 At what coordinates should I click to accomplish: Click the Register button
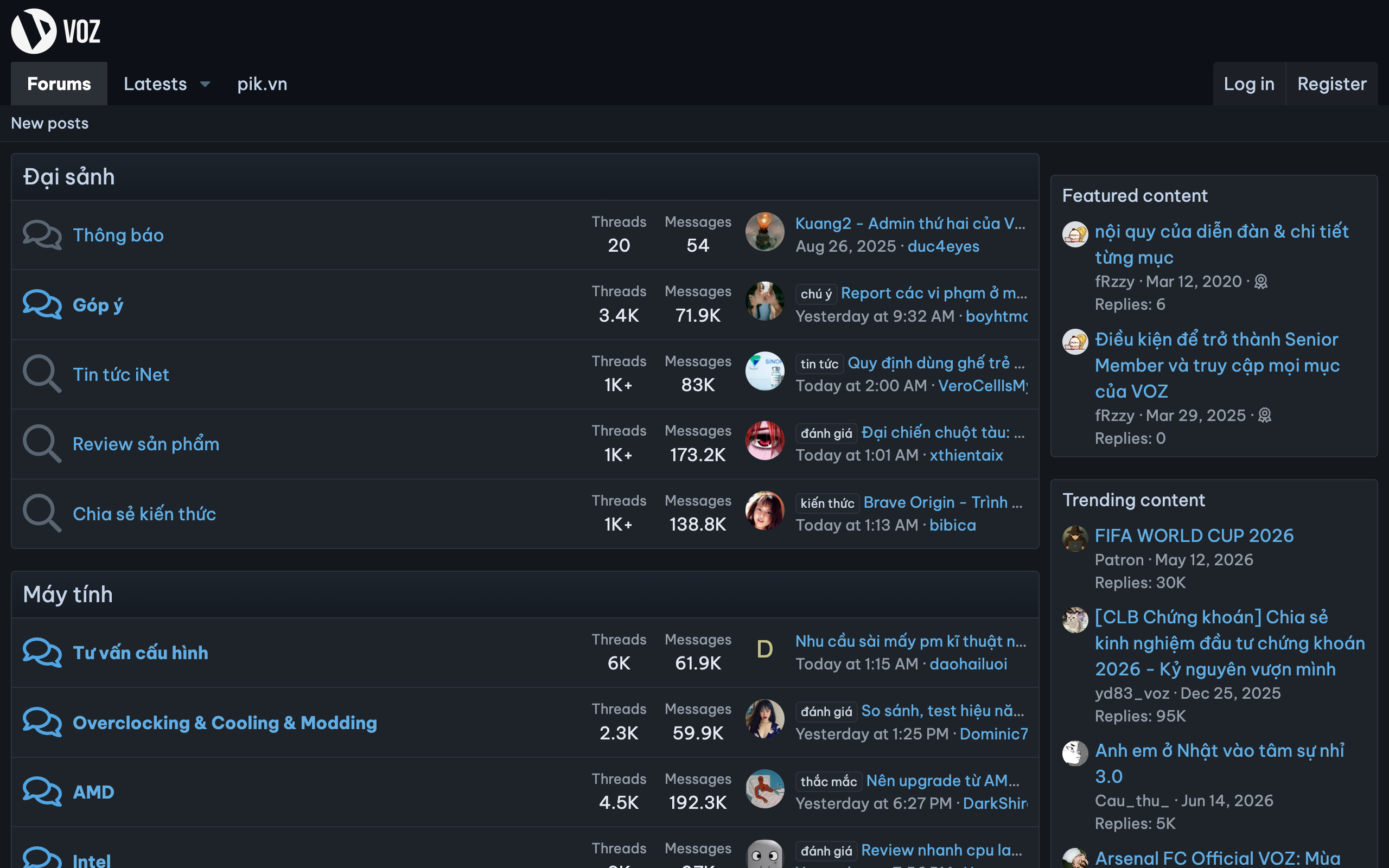pyautogui.click(x=1332, y=84)
